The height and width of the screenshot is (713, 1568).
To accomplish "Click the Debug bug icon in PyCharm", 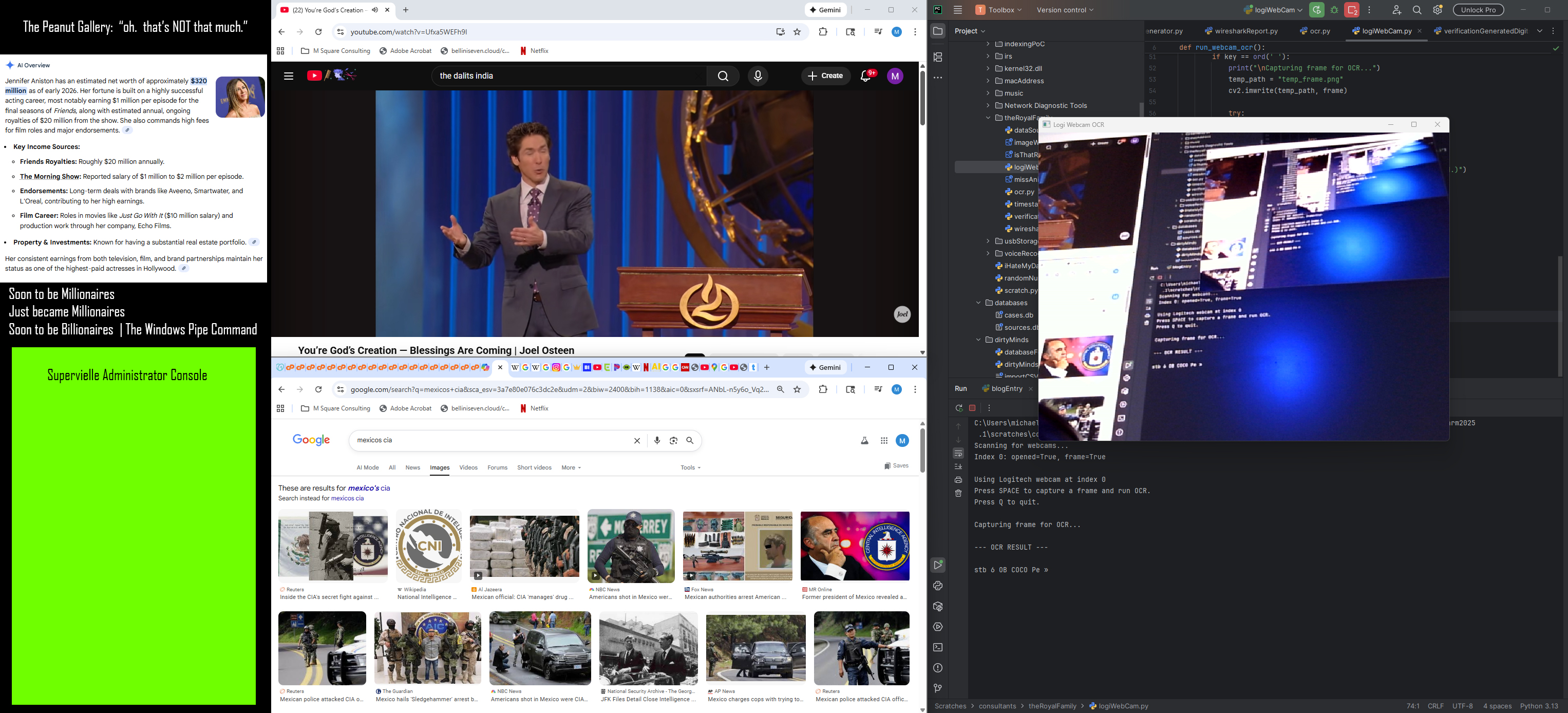I will point(1334,10).
